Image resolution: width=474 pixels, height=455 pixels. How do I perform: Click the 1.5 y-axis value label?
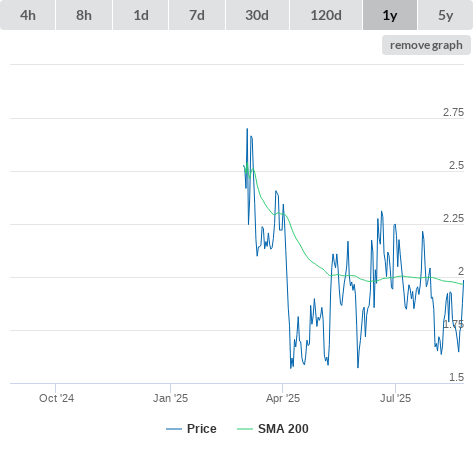tap(456, 377)
